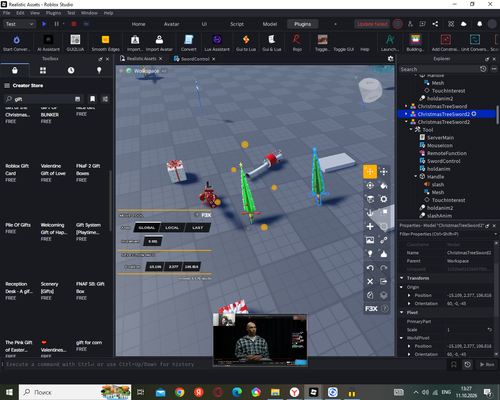Set F3X move axes to Global
This screenshot has height=400, width=500.
point(147,228)
